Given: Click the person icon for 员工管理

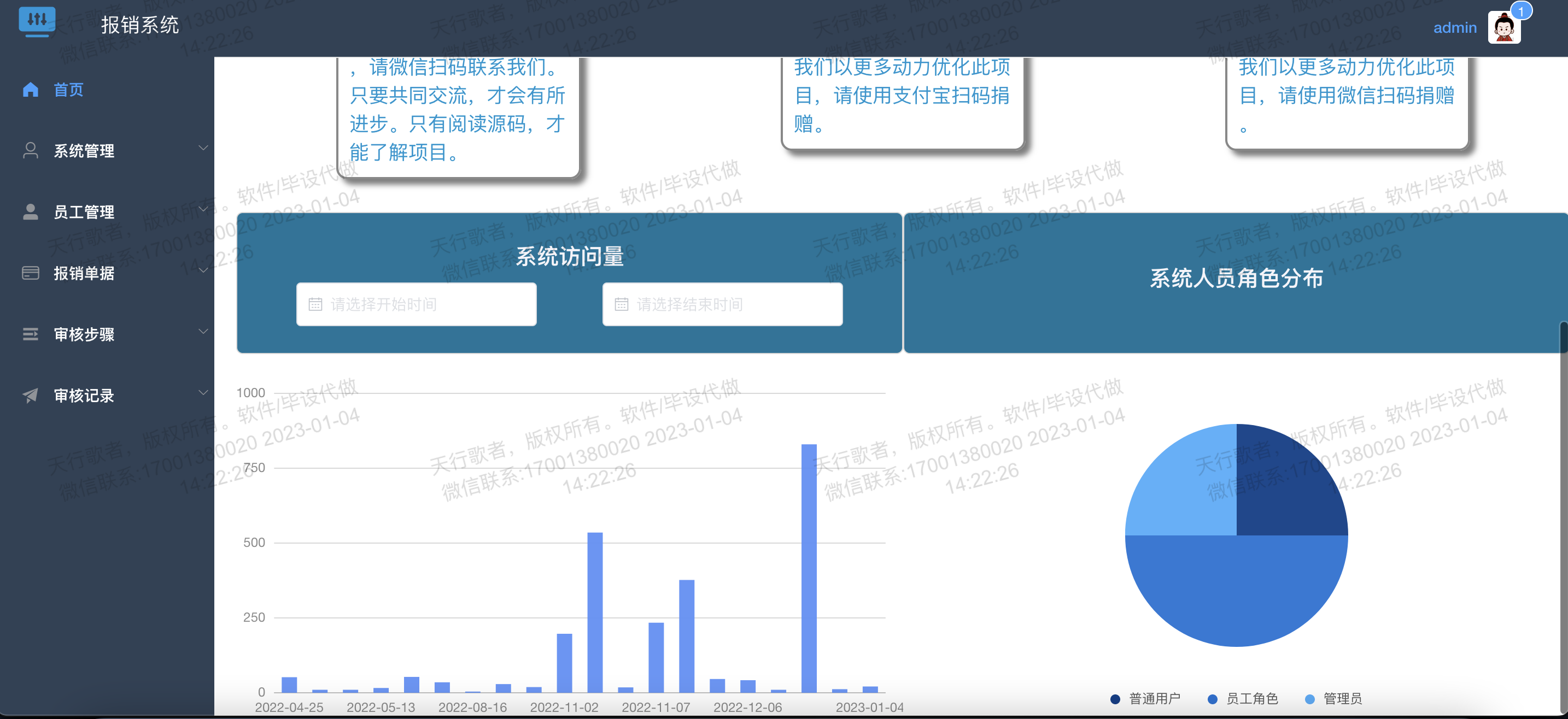Looking at the screenshot, I should pyautogui.click(x=31, y=211).
